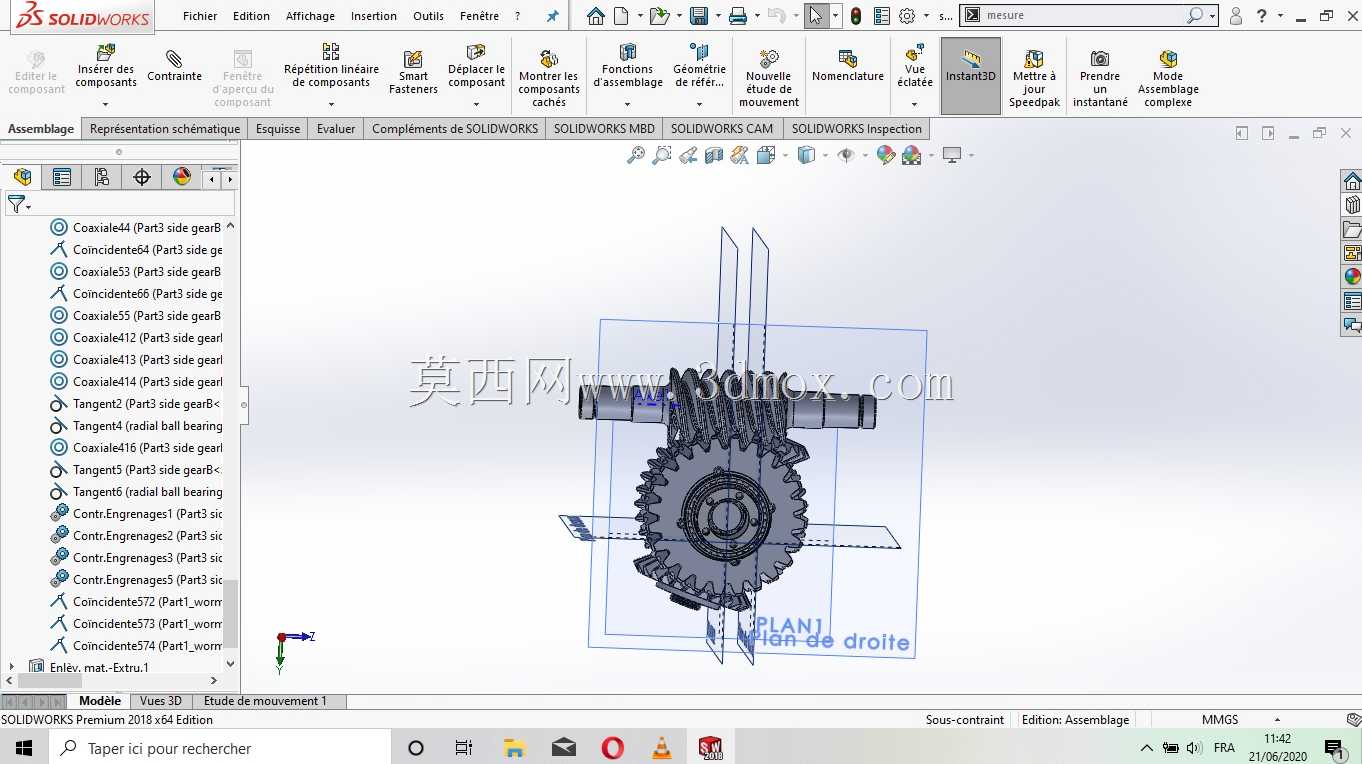Pin the menu bar with pushpin
This screenshot has height=764, width=1362.
[552, 16]
